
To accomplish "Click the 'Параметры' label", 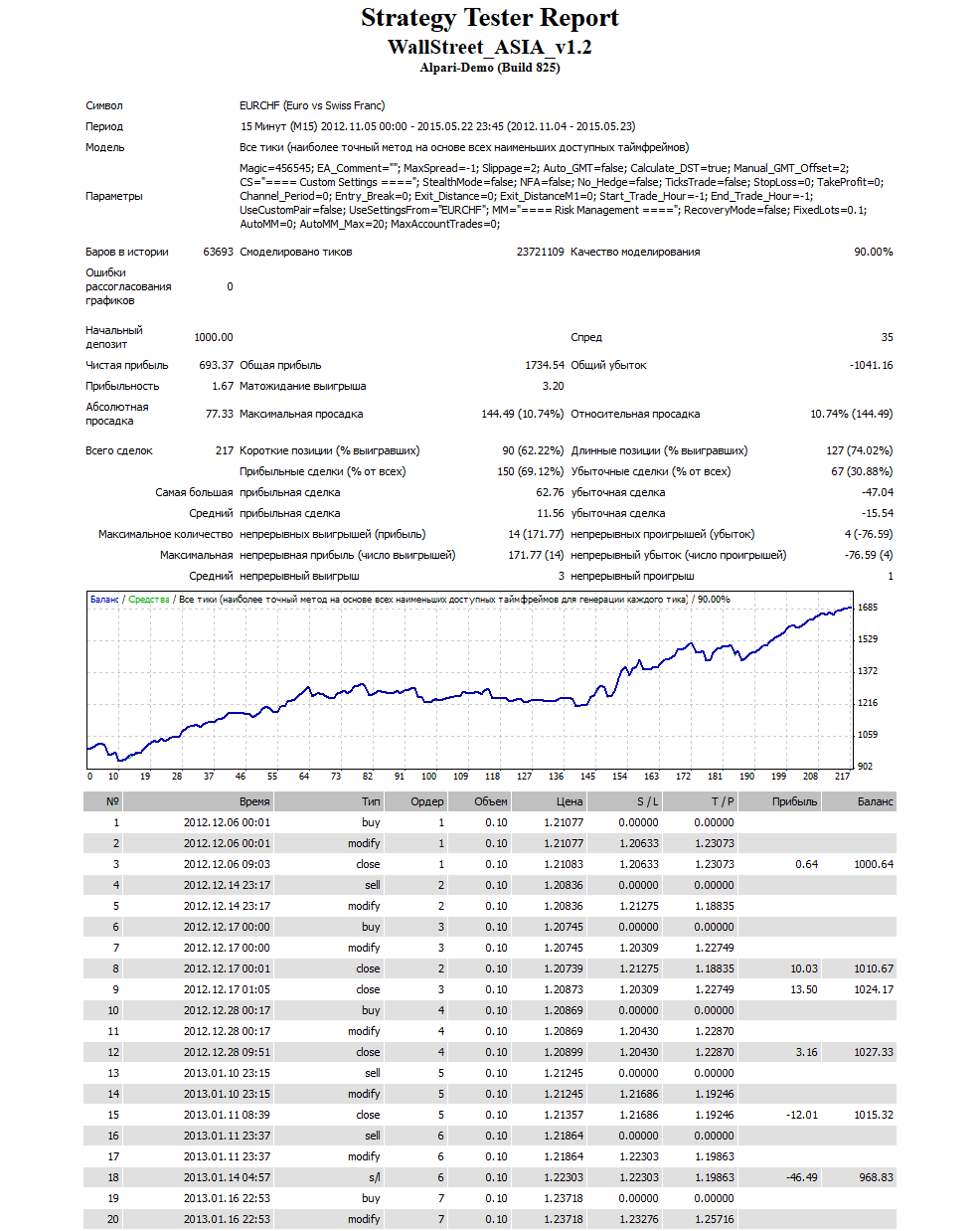I will [114, 196].
